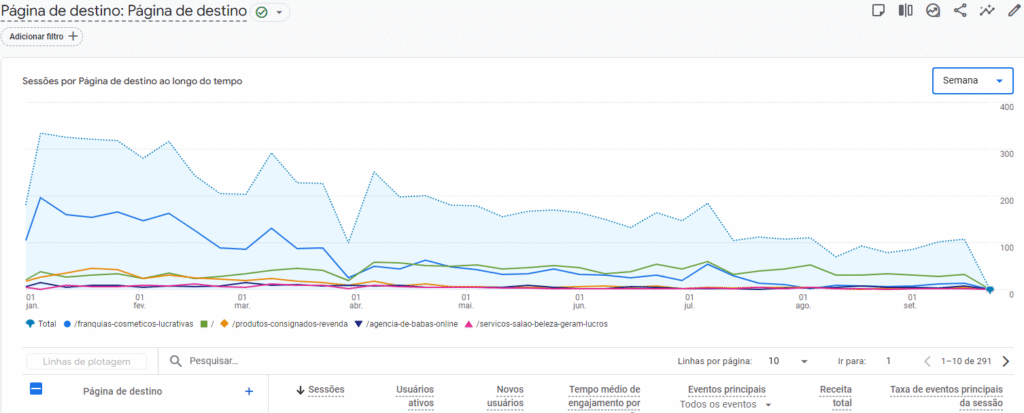
Task: Toggle /franquias-cosmeticos-lucrativas legend series
Action: pos(125,324)
